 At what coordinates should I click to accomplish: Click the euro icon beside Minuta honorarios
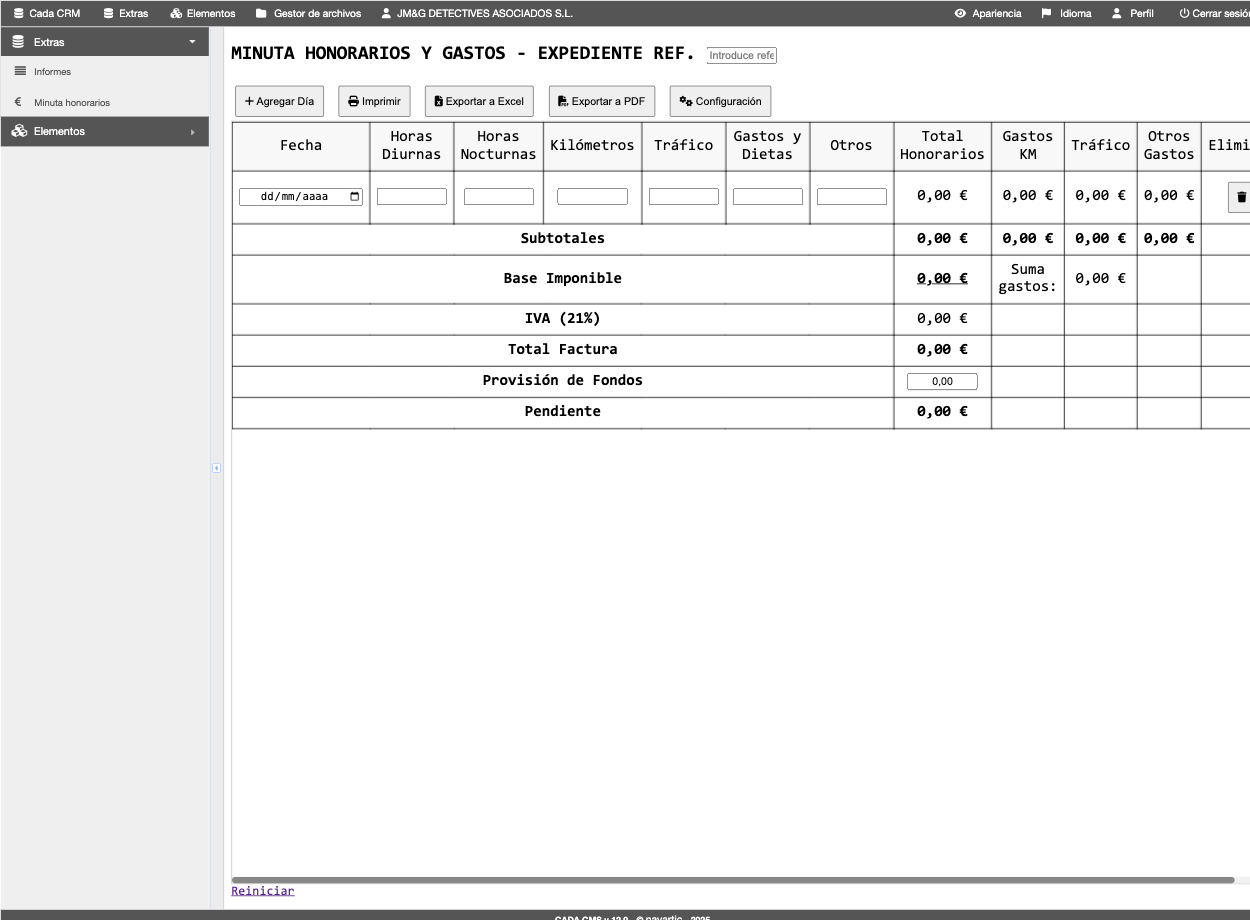18,102
